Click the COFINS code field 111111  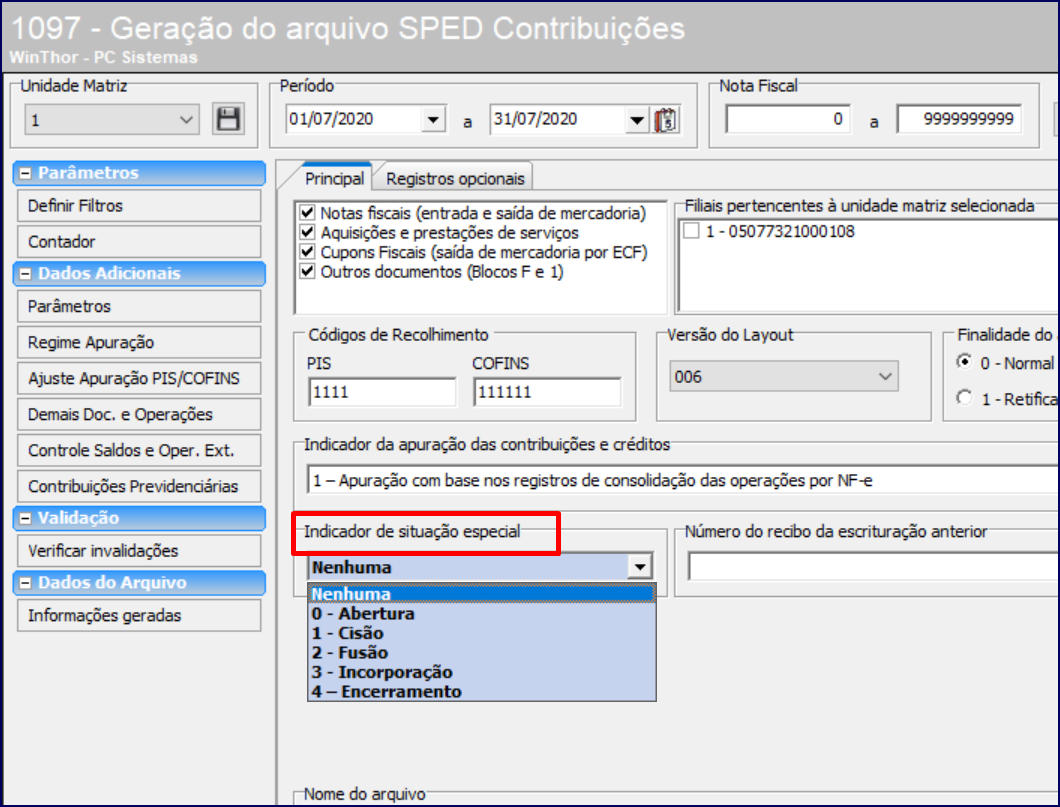[548, 392]
